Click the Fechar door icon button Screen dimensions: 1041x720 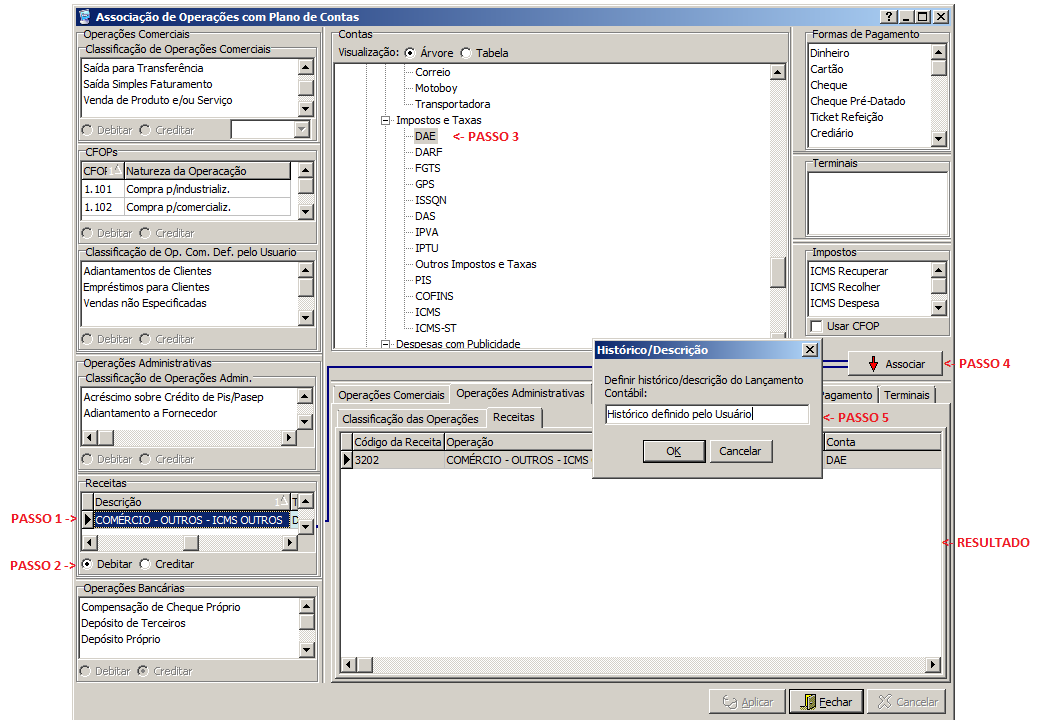click(x=826, y=702)
